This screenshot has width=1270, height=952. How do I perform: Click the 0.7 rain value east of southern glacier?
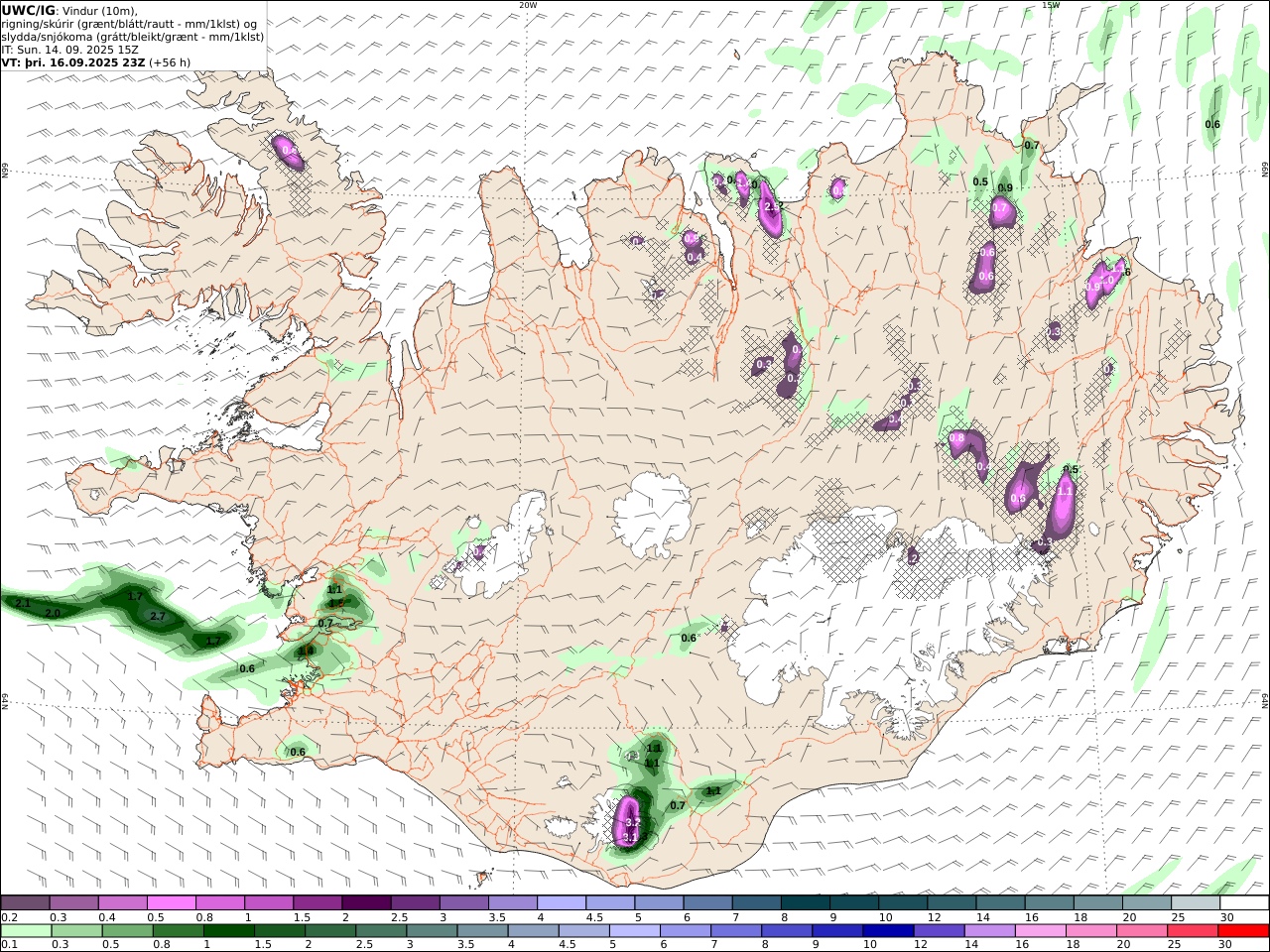[678, 805]
